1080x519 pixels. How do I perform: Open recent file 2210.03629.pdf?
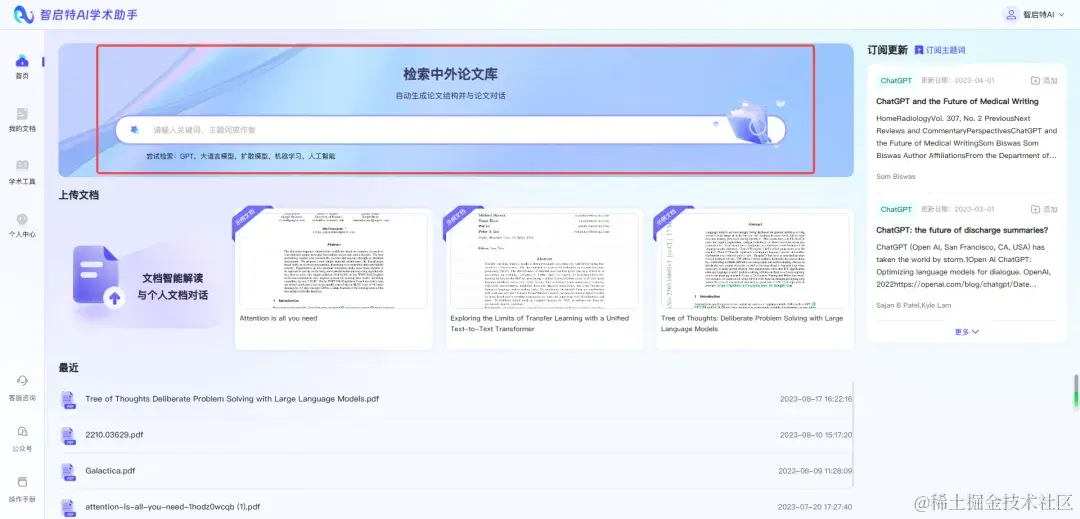coord(114,435)
